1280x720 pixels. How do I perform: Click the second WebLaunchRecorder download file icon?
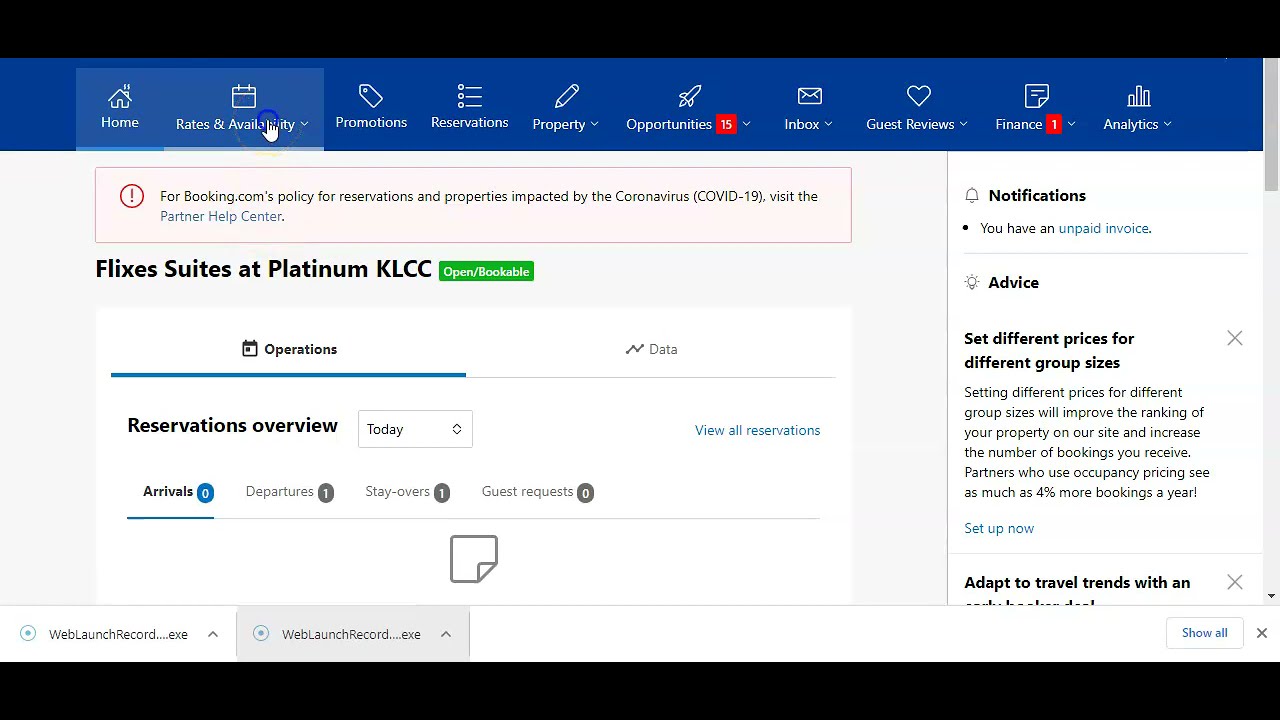(x=261, y=633)
